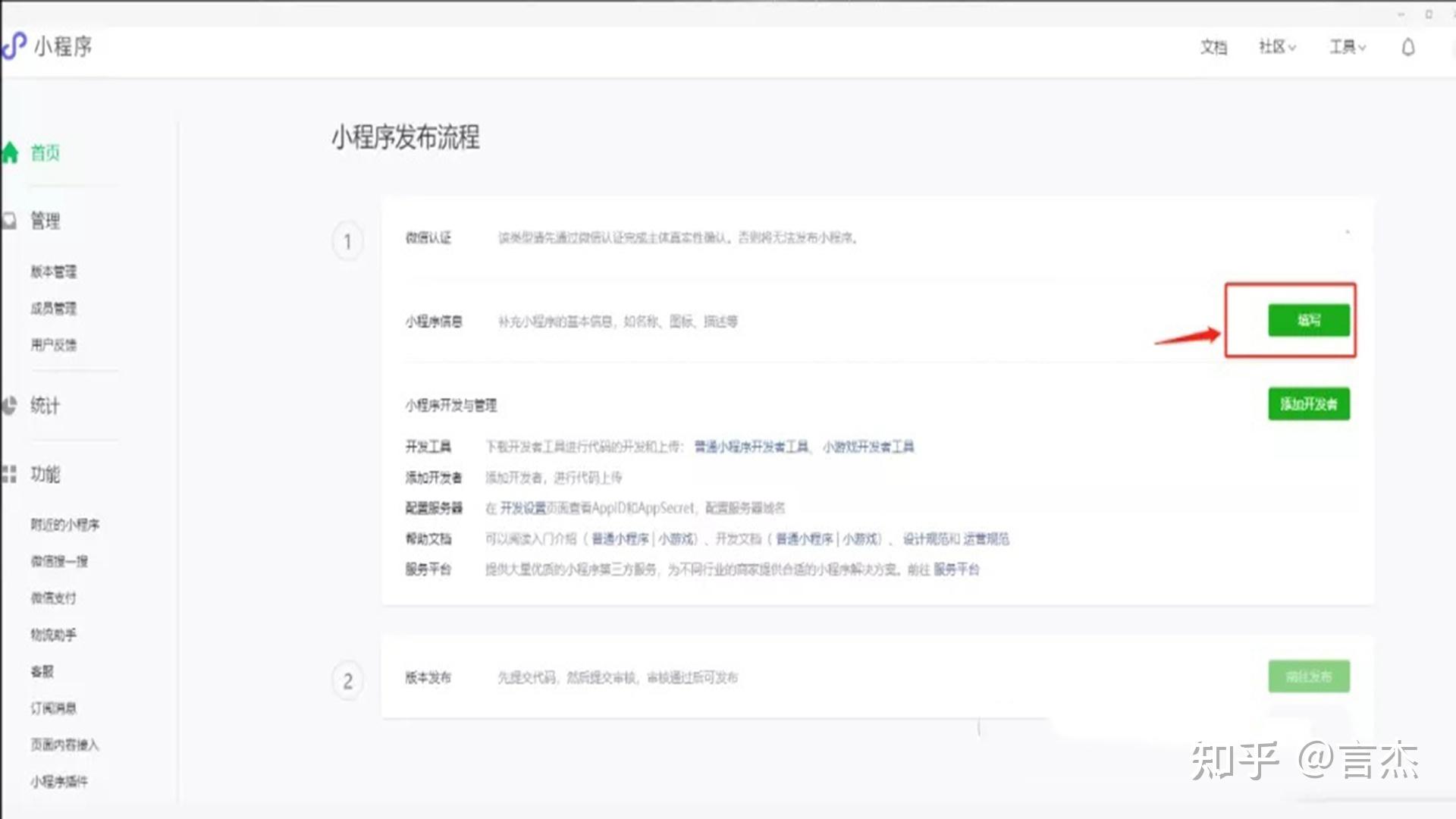
Task: Click the 管理 folder icon in the sidebar
Action: click(x=9, y=220)
